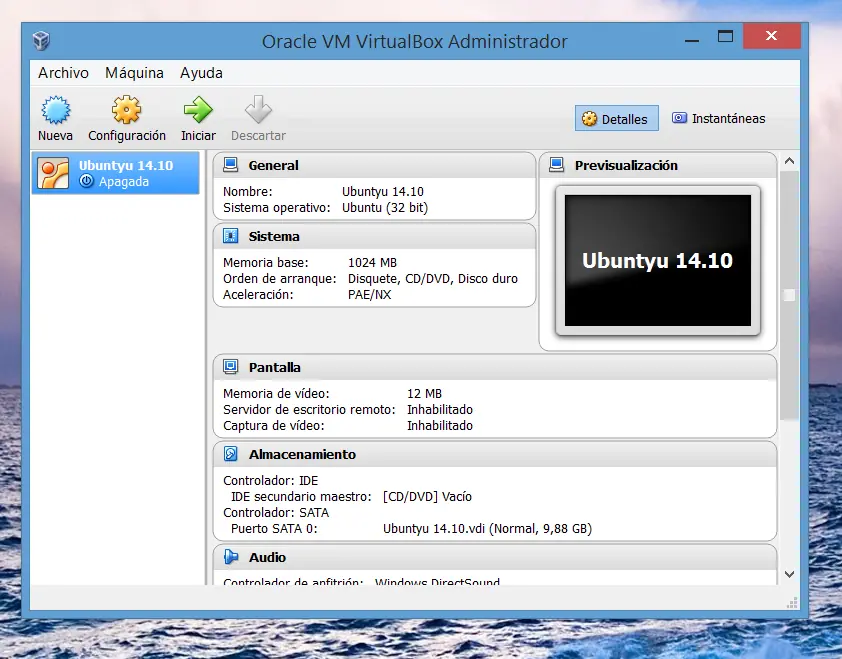Click the Ubuntyu 14.10 preview thumbnail
The width and height of the screenshot is (842, 659).
coord(658,260)
